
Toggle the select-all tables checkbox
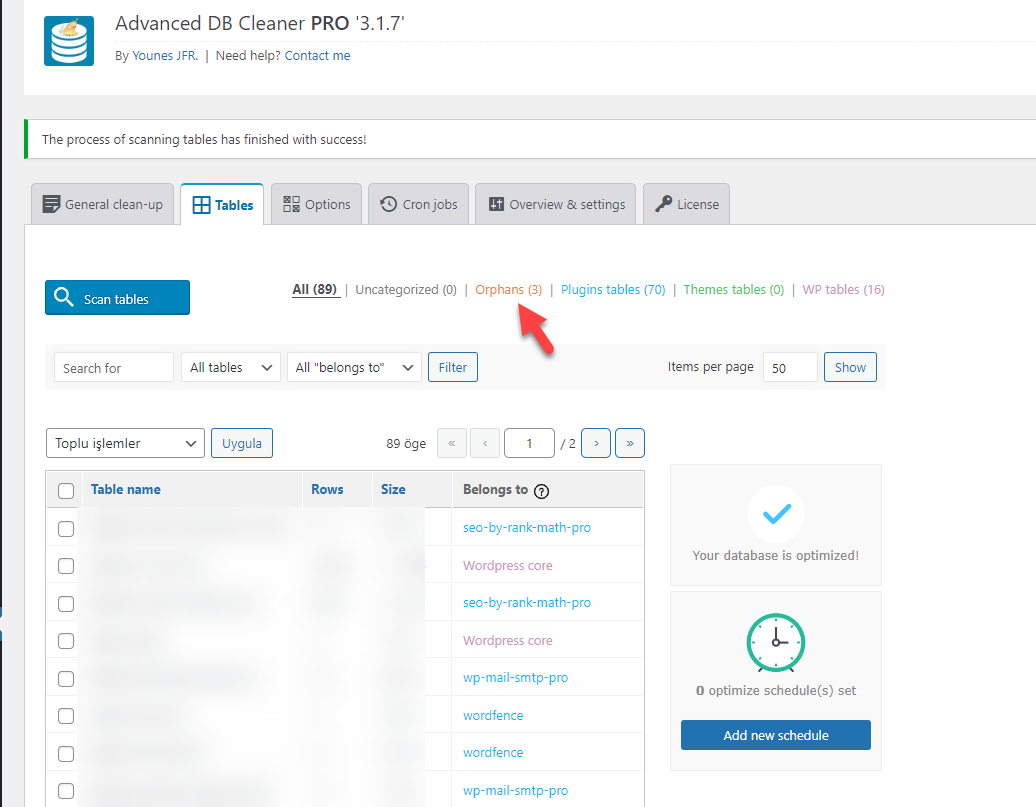click(x=66, y=490)
